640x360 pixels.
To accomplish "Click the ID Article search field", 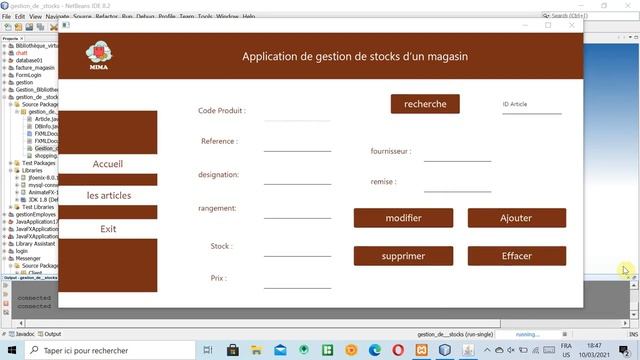I will pos(532,106).
